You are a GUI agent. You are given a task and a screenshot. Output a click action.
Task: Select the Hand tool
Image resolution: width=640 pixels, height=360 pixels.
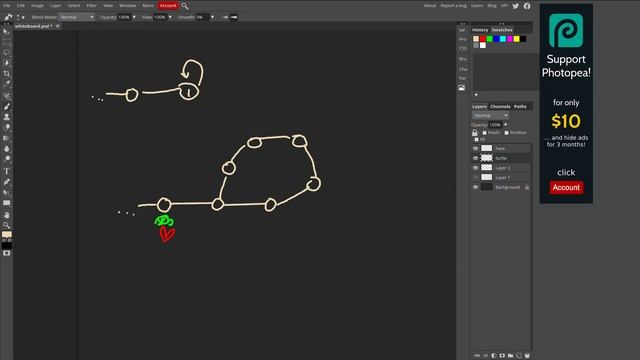[x=7, y=215]
